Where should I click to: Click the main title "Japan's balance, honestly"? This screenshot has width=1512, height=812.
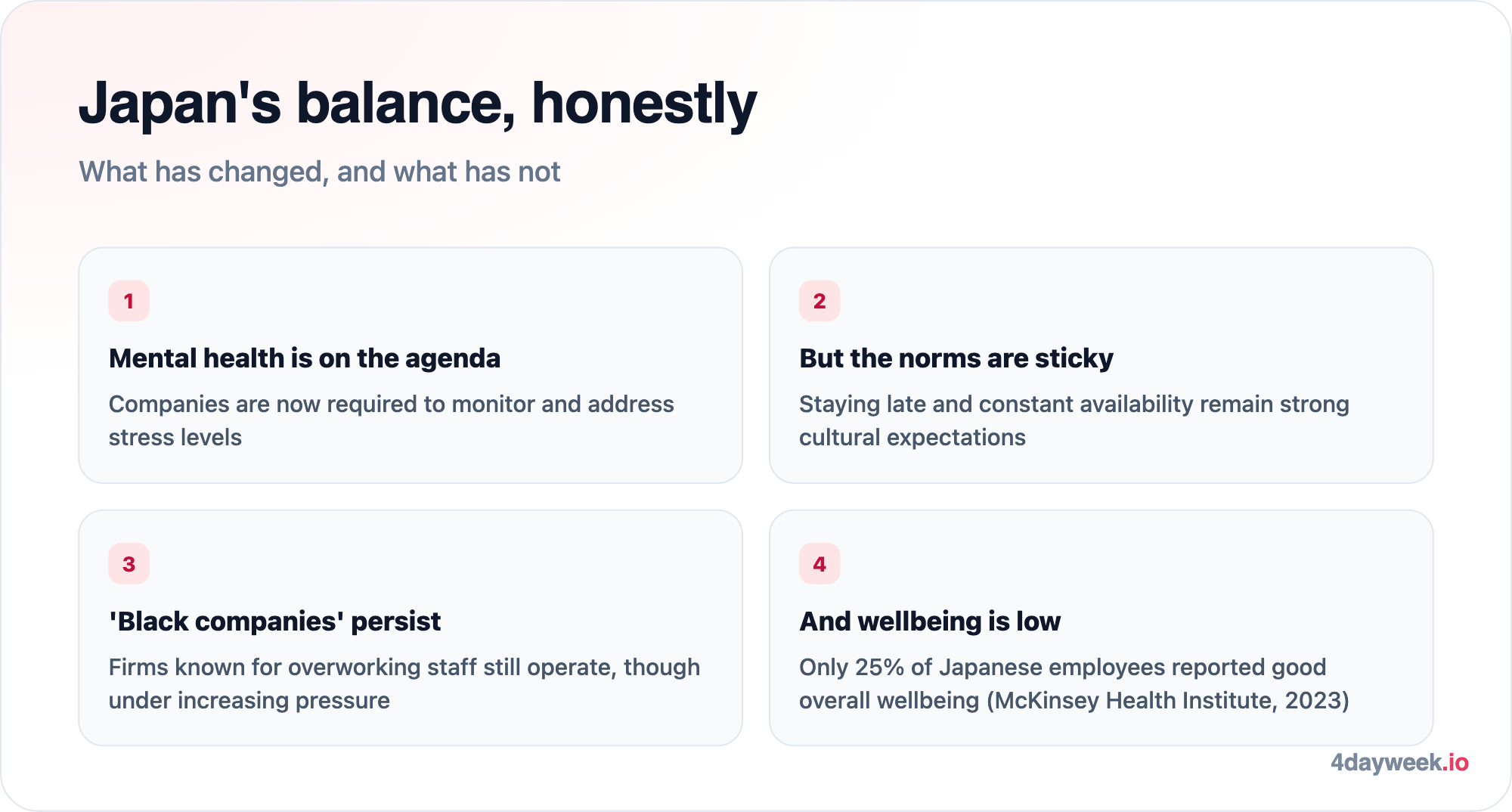(417, 104)
